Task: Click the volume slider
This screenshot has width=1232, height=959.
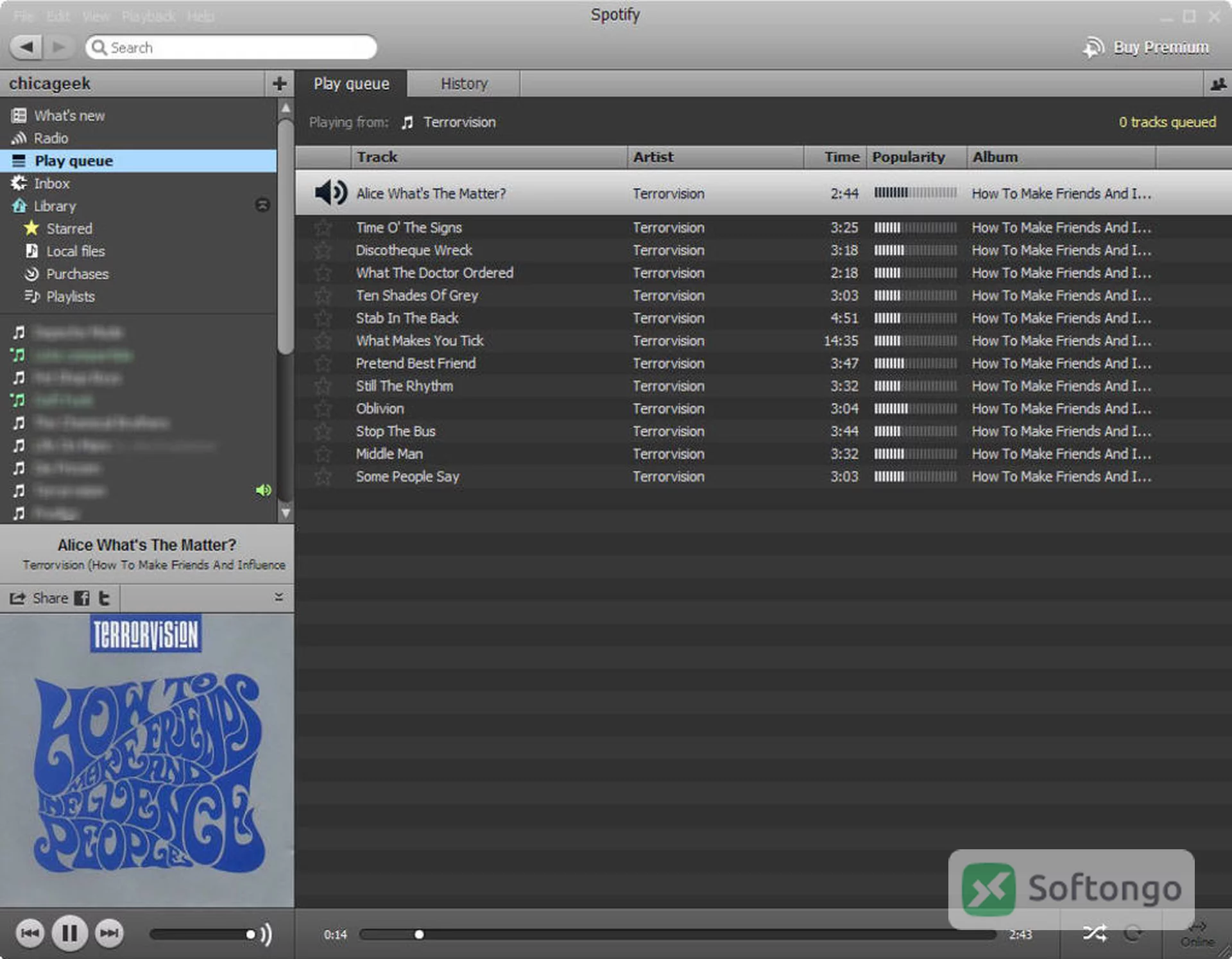Action: coord(203,934)
